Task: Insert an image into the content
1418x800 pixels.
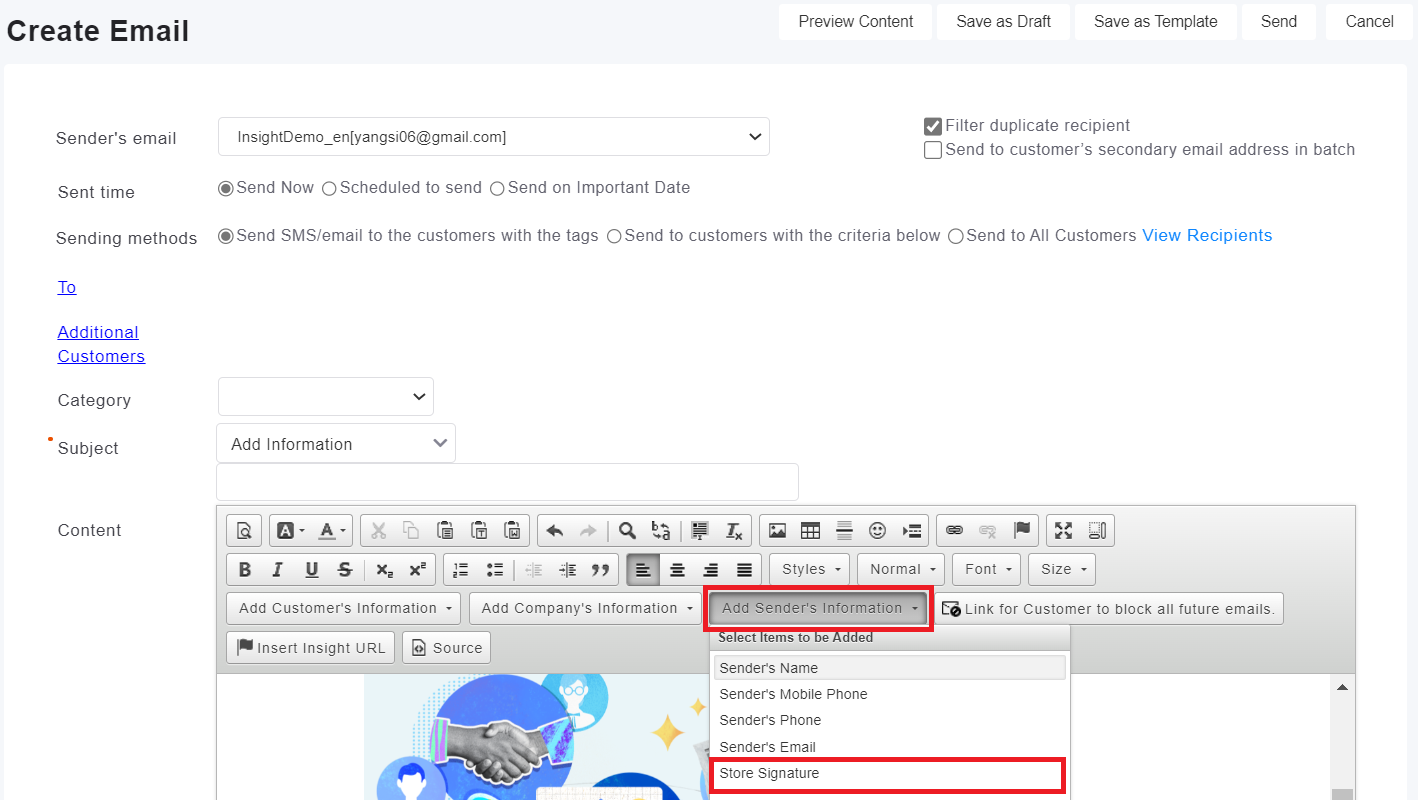Action: point(777,530)
